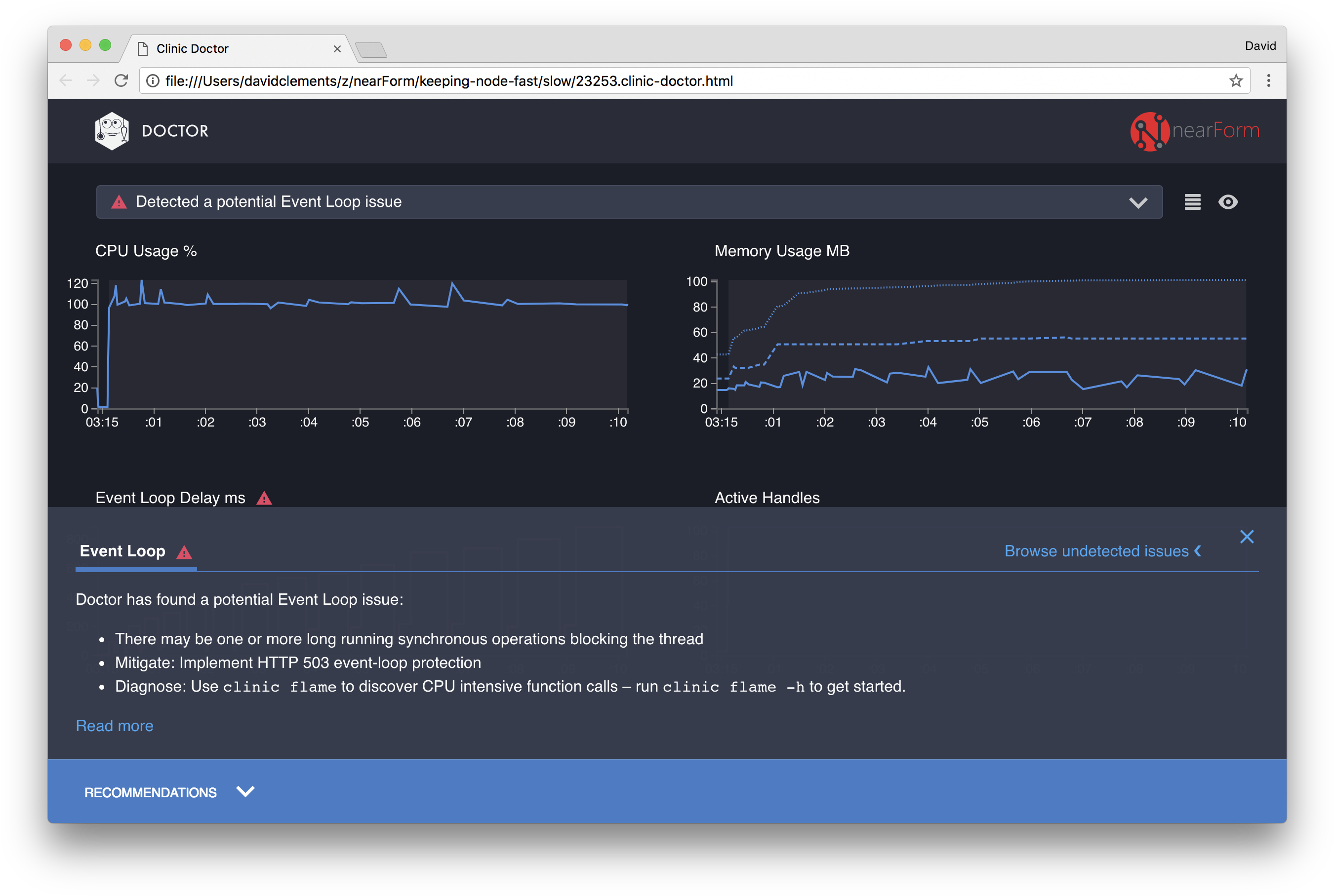Click the warning triangle in the alert bar
This screenshot has width=1334, height=896.
point(119,202)
